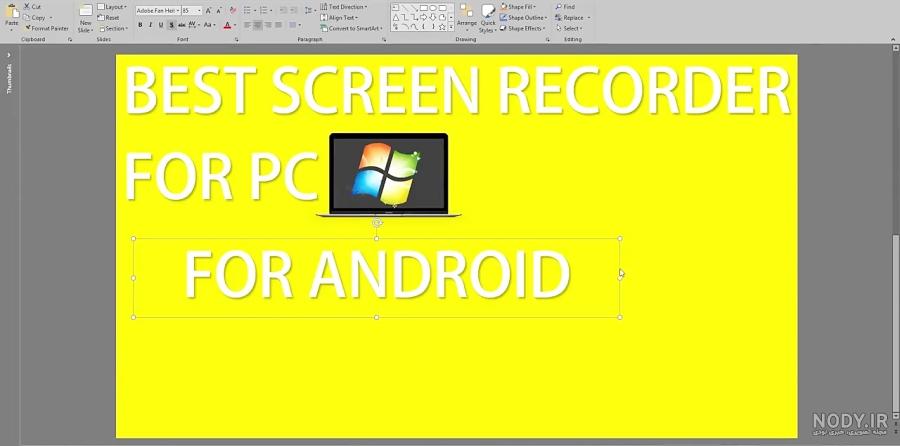Toggle bold formatting
The image size is (900, 446).
(140, 25)
